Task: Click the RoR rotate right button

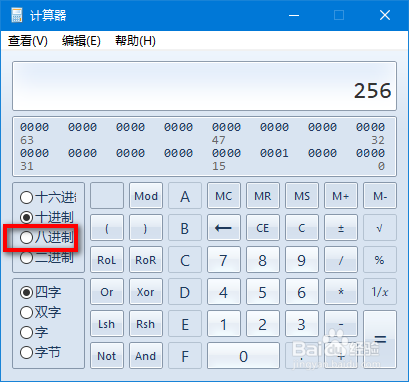Action: 146,260
